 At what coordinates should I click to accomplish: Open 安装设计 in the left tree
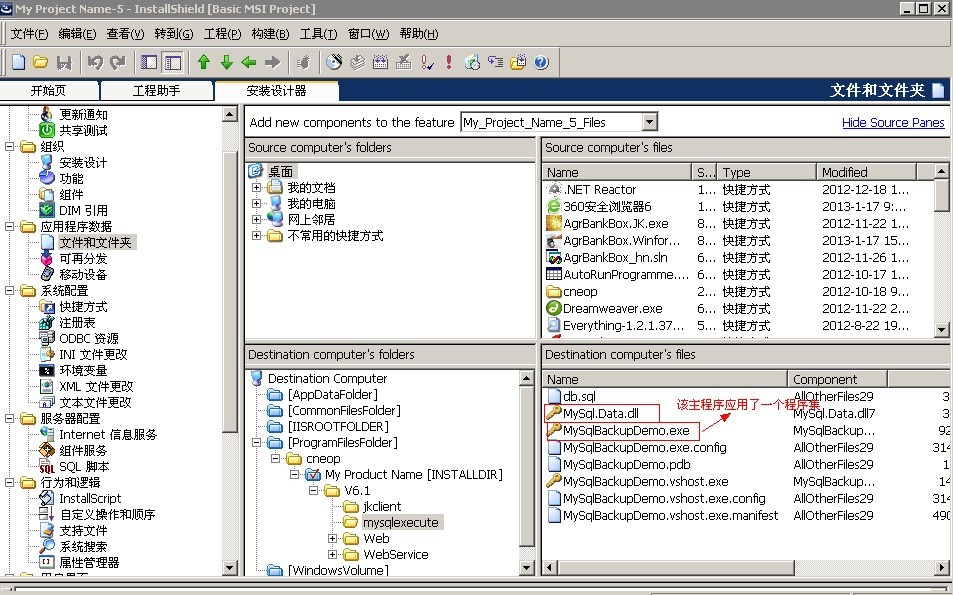point(83,162)
